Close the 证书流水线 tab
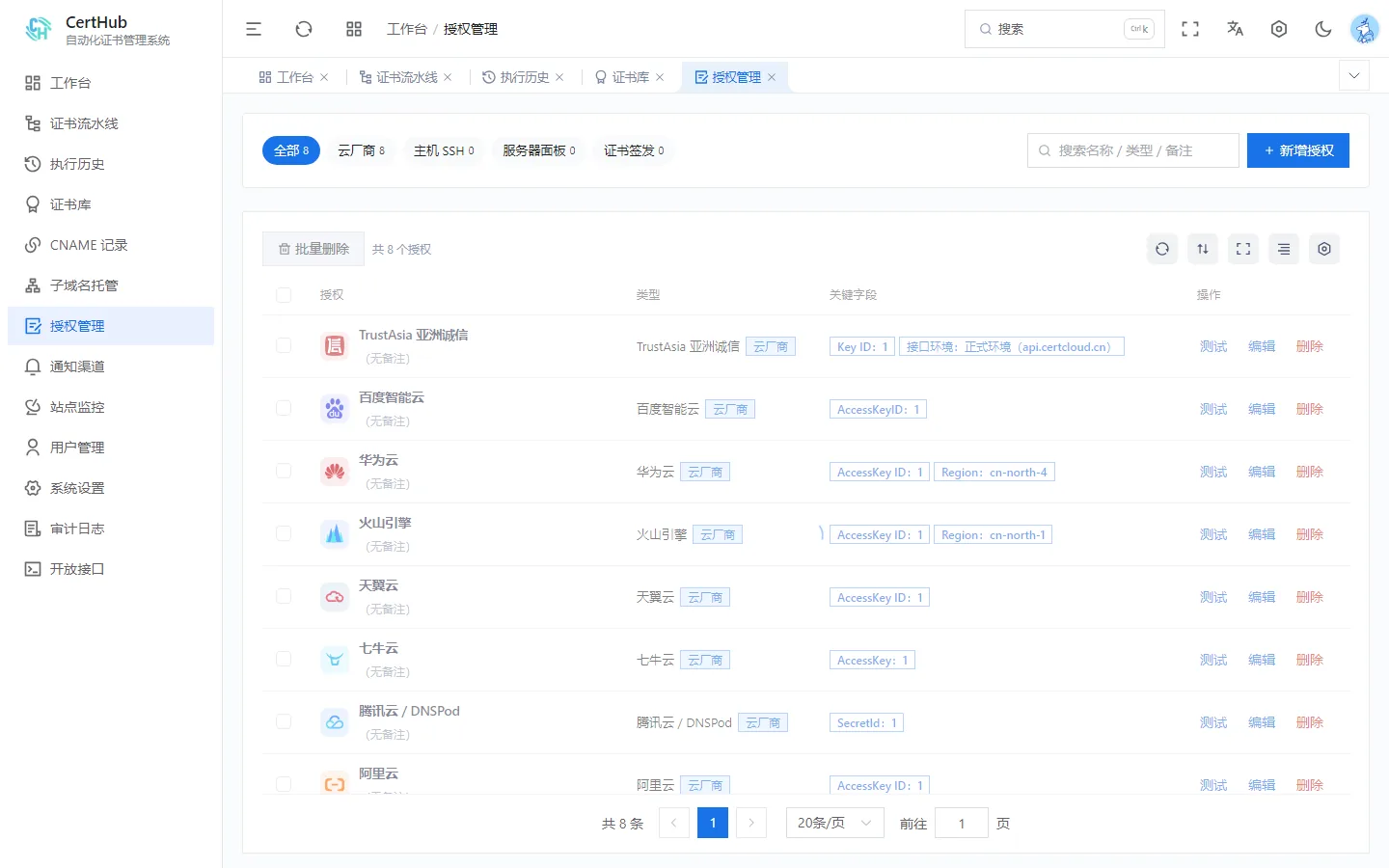This screenshot has height=868, width=1389. click(448, 77)
